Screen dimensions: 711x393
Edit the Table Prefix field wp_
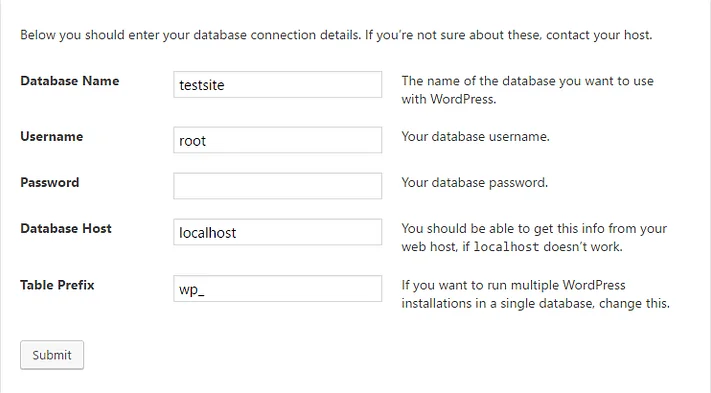point(278,289)
